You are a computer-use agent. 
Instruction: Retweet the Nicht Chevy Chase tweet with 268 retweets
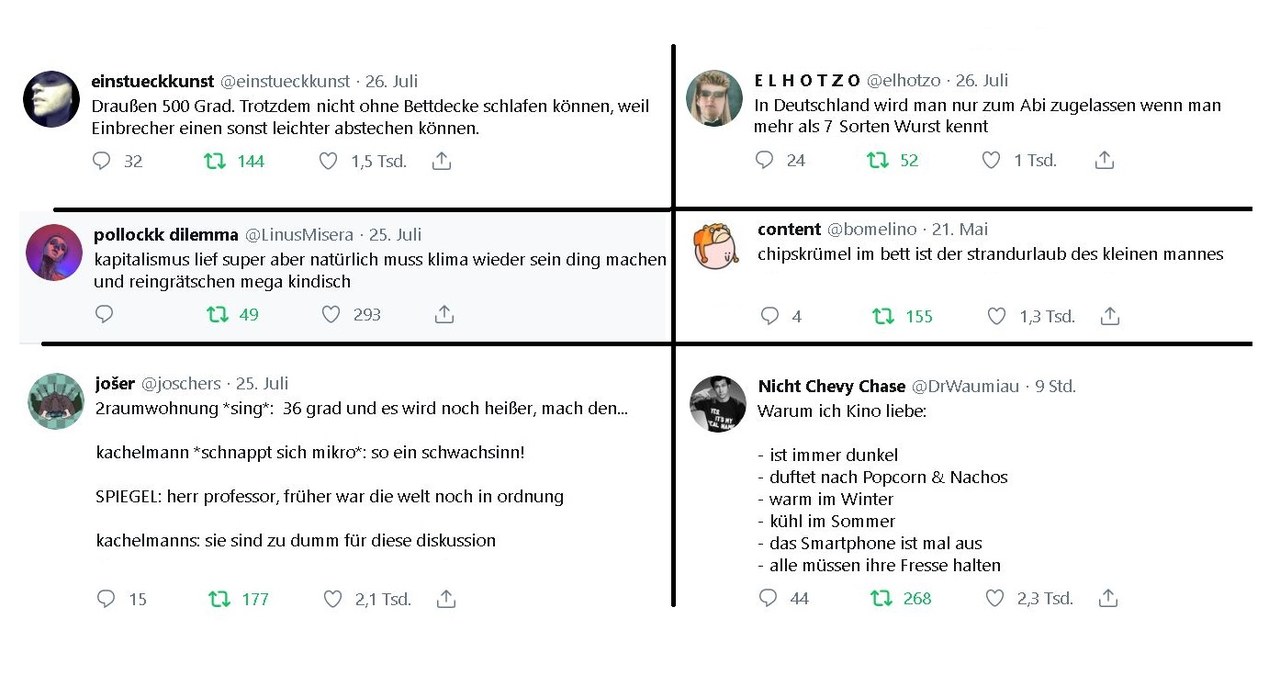[881, 598]
